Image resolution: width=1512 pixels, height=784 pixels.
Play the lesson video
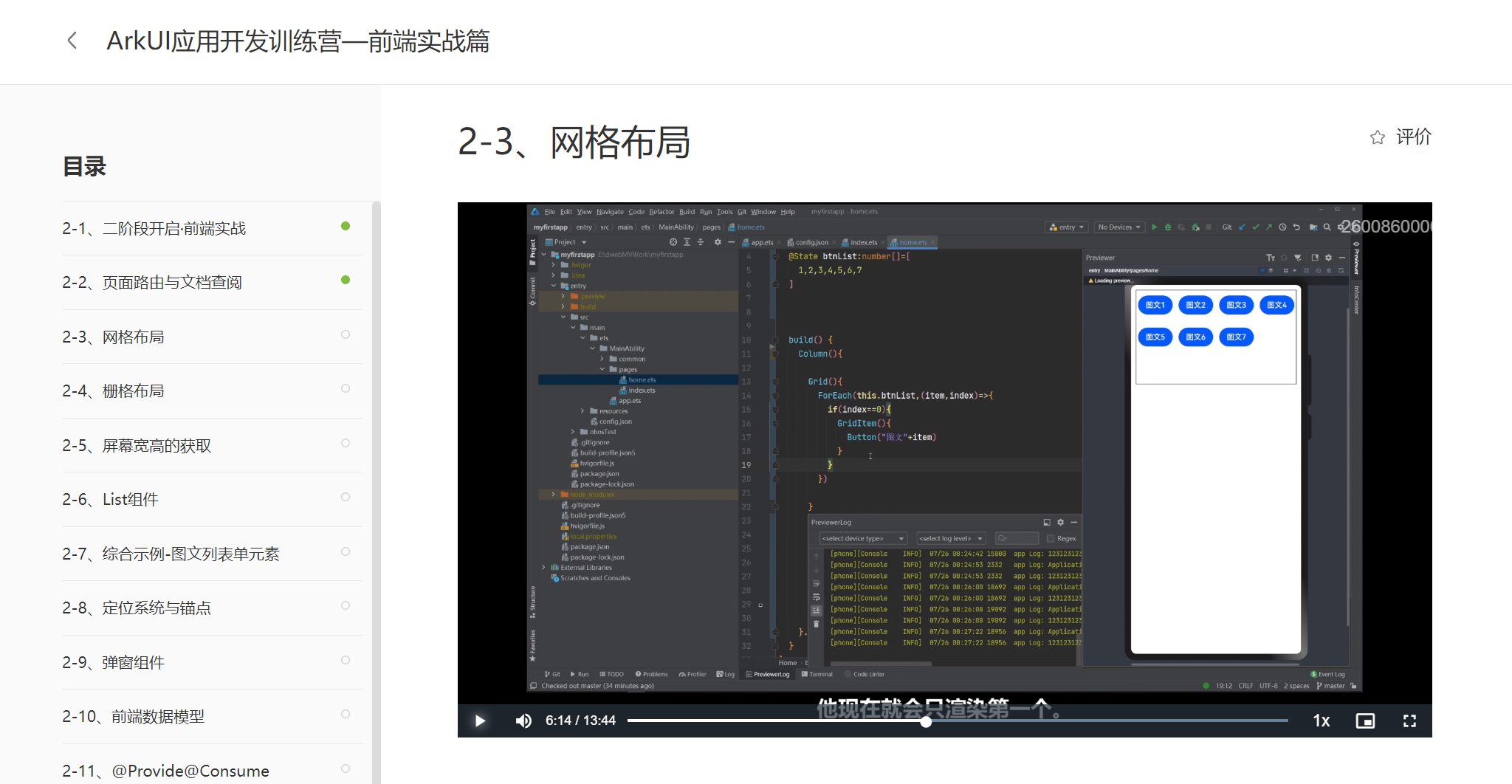click(480, 721)
